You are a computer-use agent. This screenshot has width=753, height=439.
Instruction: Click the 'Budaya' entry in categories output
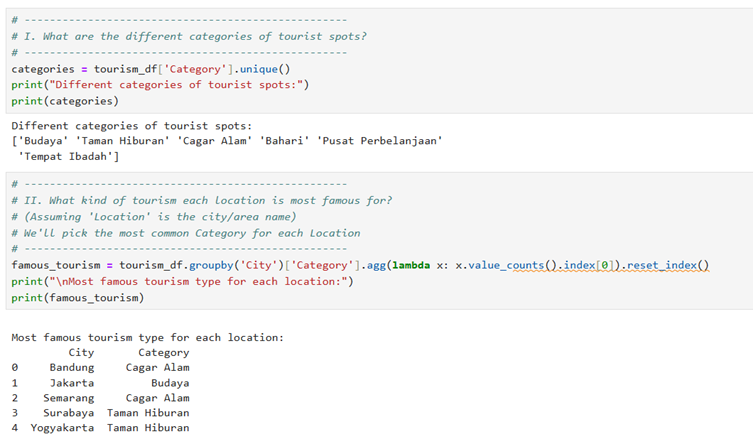pos(41,141)
